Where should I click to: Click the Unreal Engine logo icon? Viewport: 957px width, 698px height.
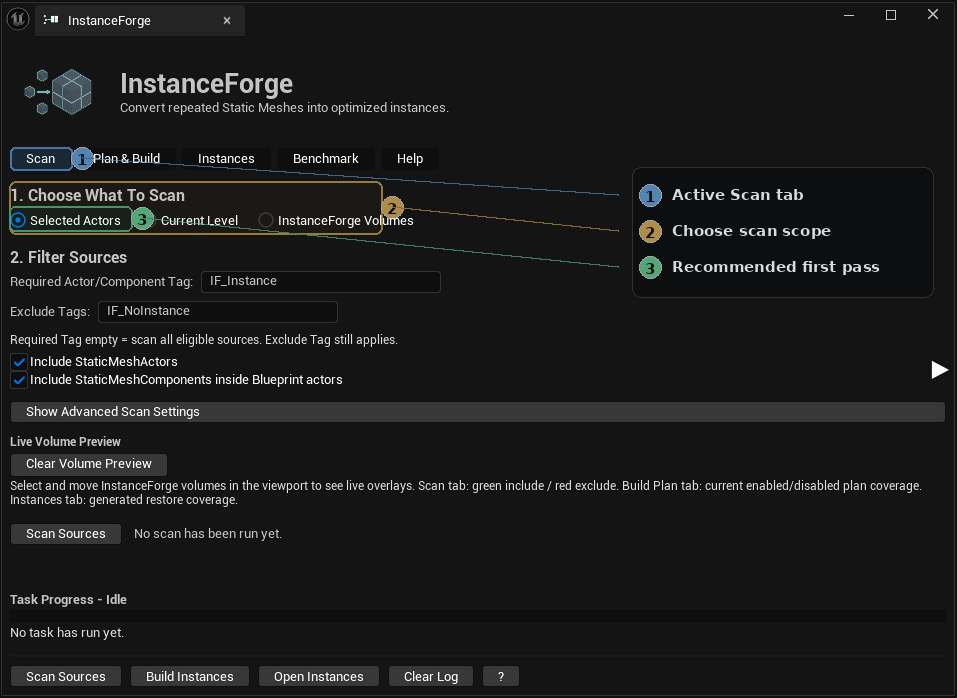[18, 19]
